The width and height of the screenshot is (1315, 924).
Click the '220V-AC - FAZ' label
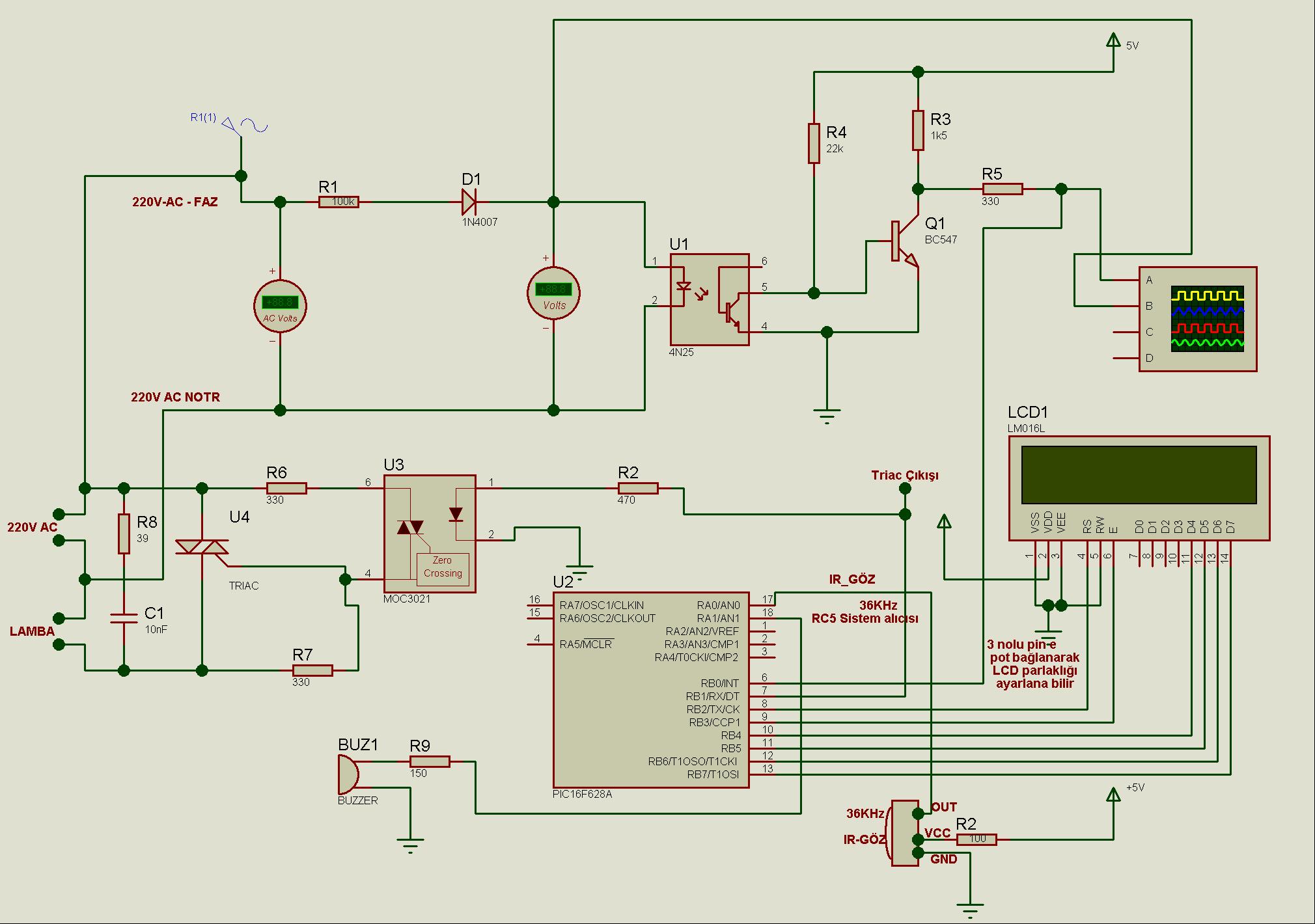175,202
